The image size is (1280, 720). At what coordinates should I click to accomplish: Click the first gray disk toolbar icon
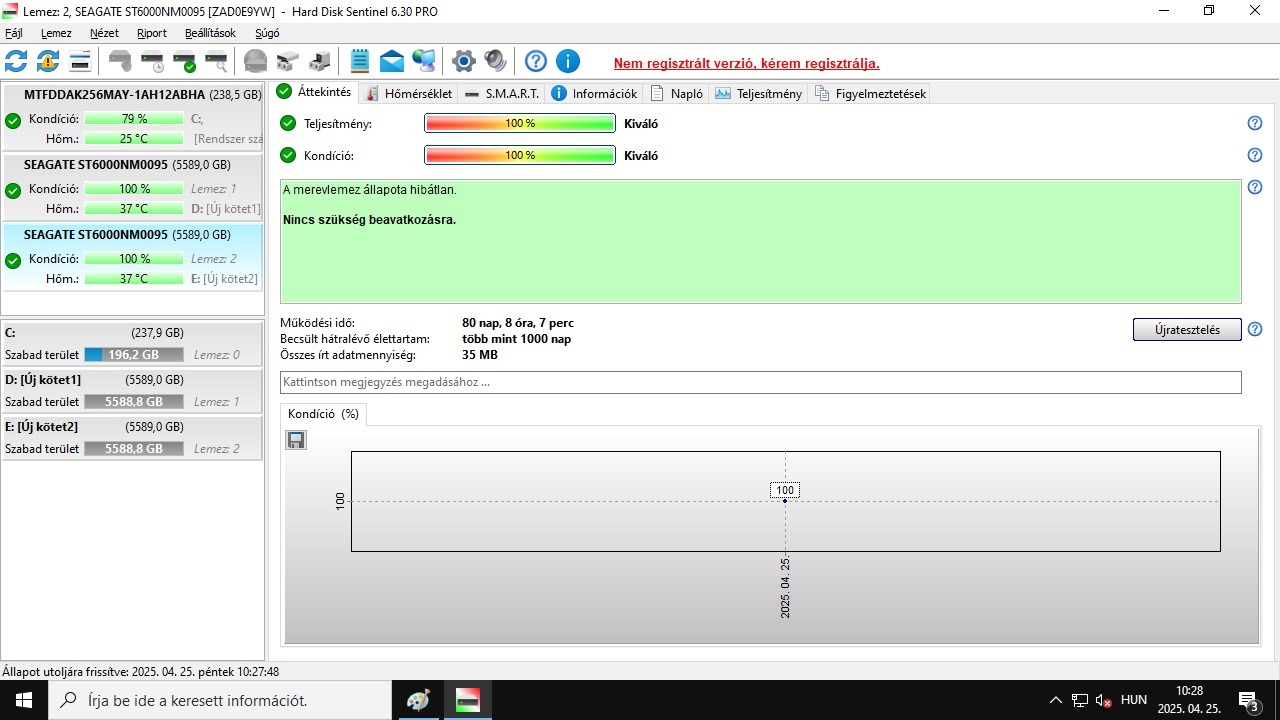[x=120, y=61]
